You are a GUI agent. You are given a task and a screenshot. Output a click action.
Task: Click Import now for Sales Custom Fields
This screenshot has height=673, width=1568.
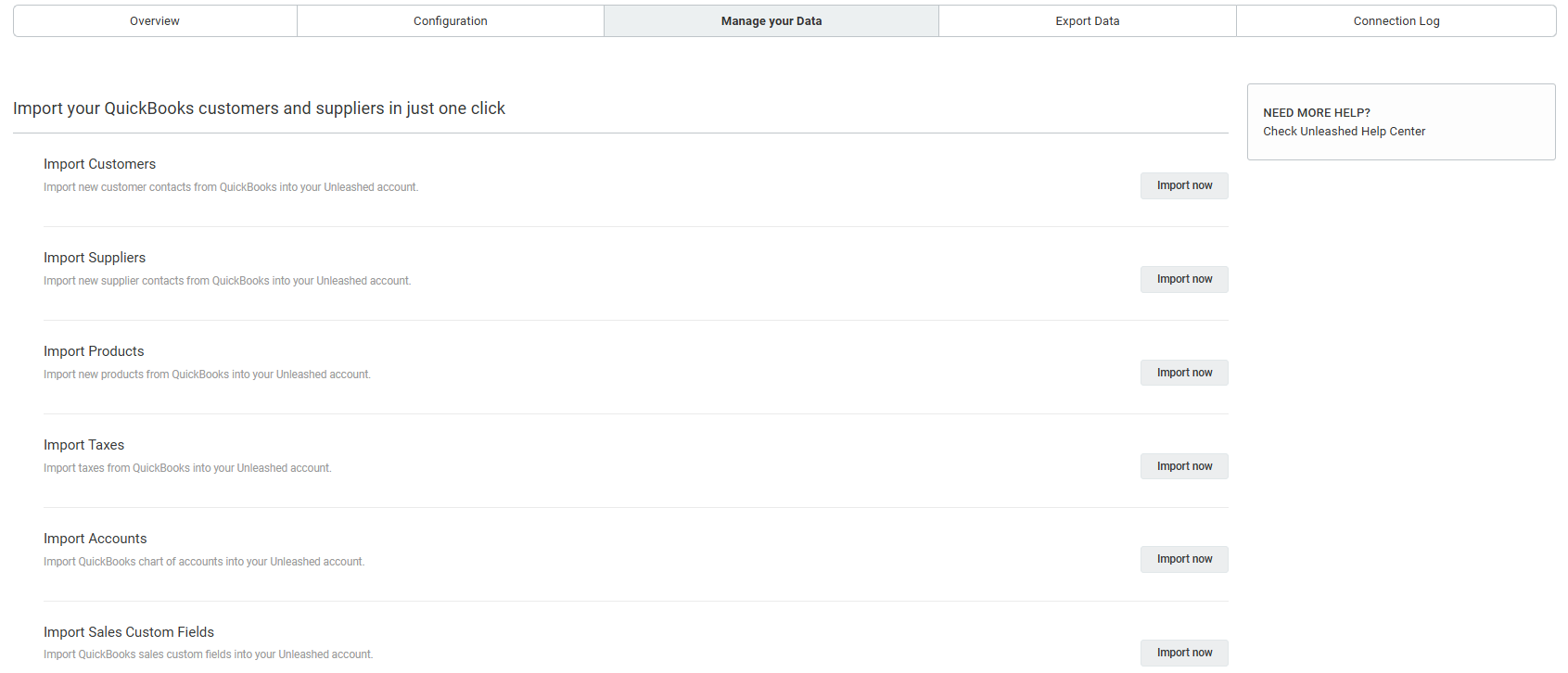(x=1184, y=653)
